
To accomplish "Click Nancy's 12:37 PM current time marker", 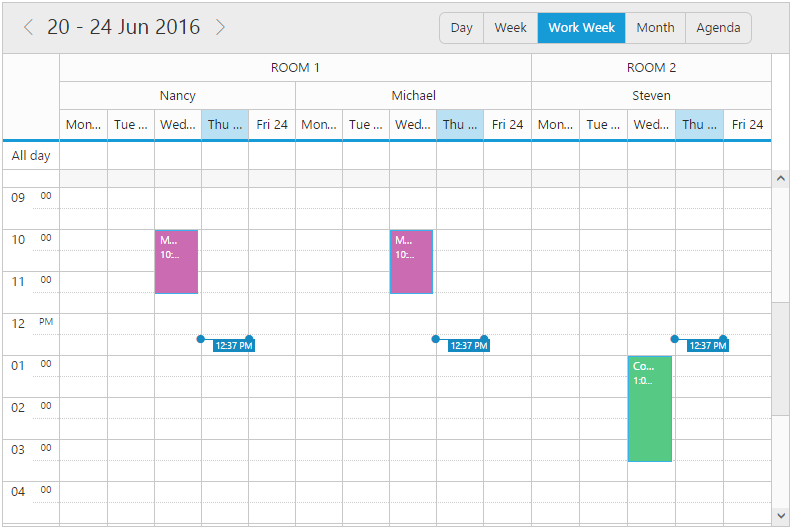I will click(233, 346).
